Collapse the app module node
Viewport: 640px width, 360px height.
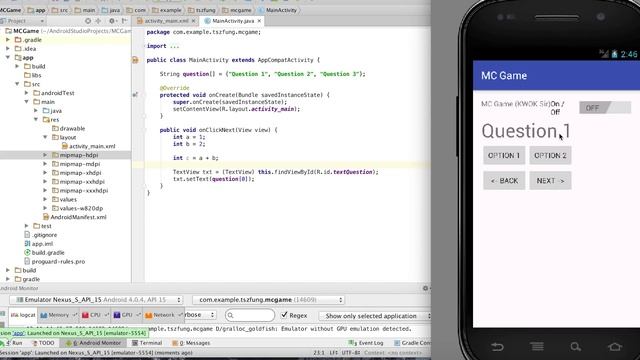[x=8, y=58]
